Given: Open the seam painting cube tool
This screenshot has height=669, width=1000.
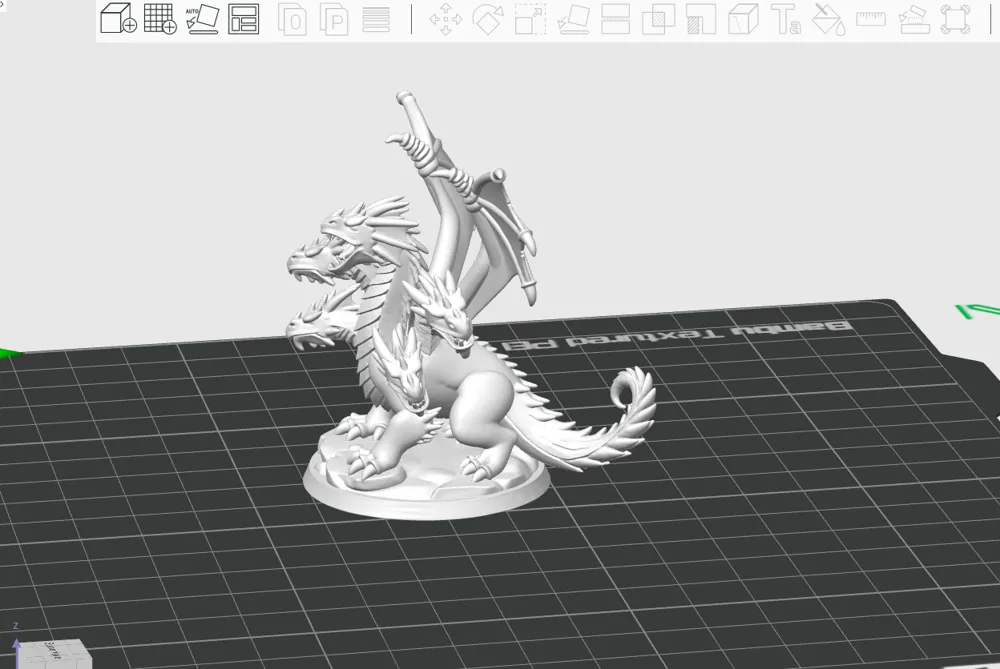Looking at the screenshot, I should [x=743, y=19].
